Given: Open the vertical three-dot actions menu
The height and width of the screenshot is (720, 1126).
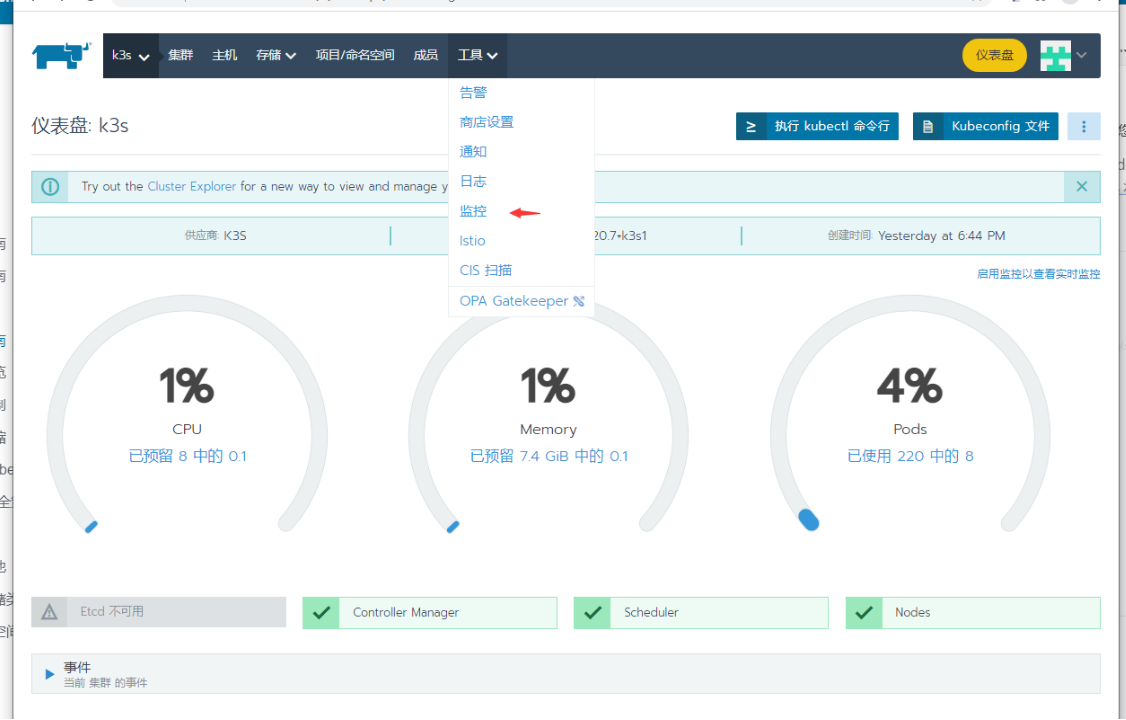Looking at the screenshot, I should (x=1084, y=126).
